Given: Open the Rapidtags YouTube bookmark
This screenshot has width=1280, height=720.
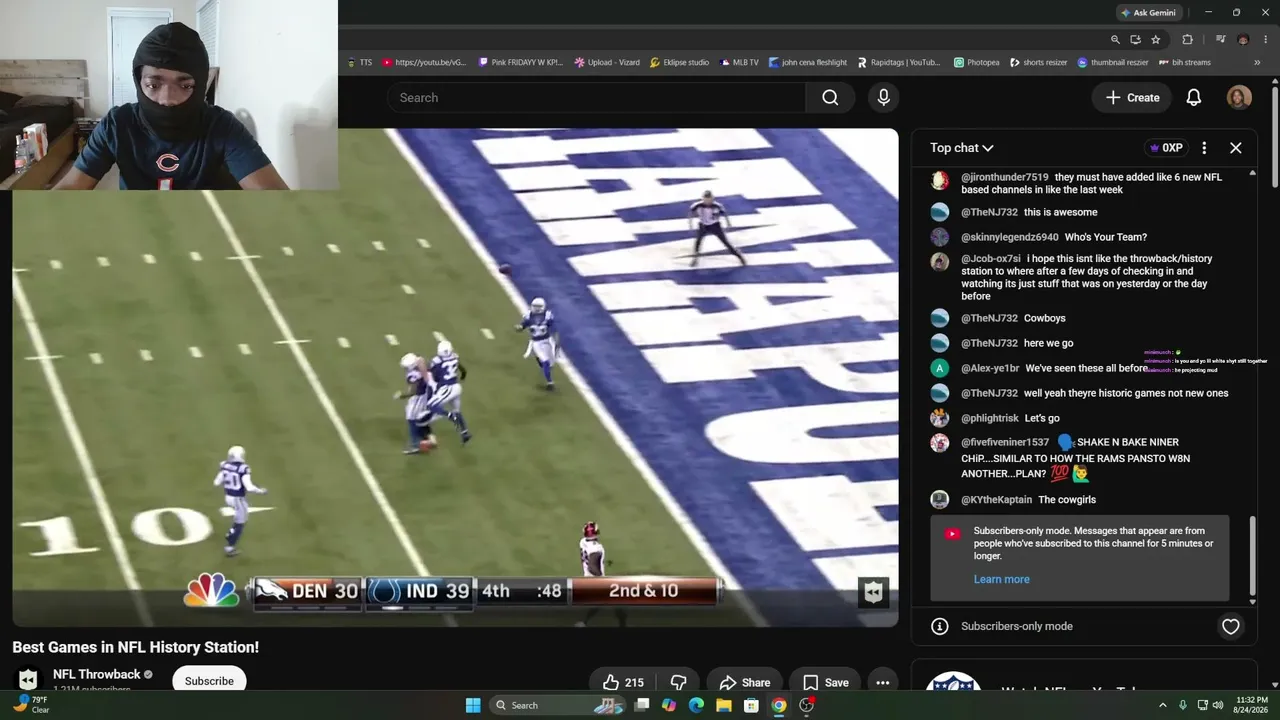Looking at the screenshot, I should 899,62.
